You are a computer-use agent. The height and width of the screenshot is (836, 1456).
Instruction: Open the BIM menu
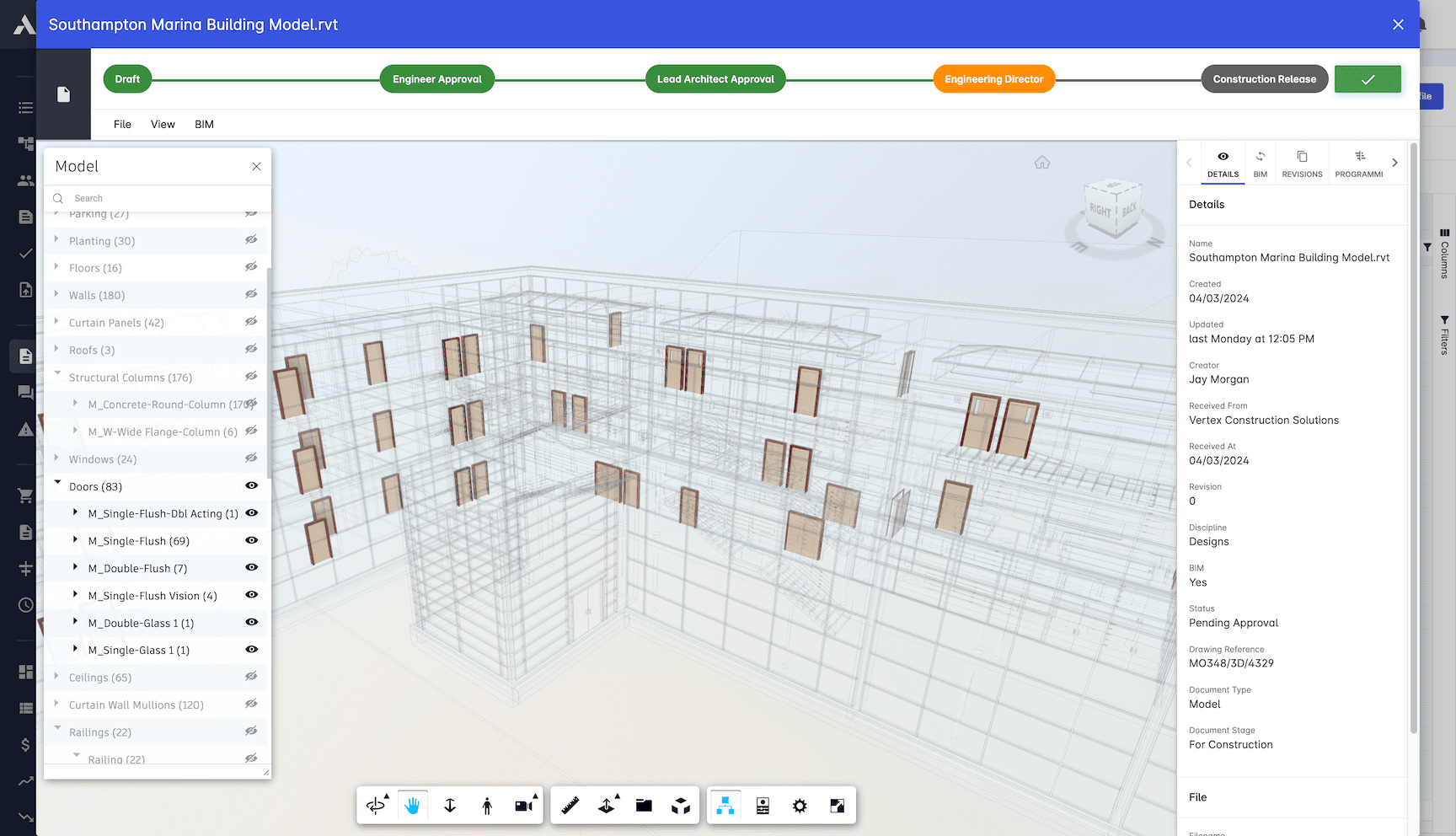pos(203,124)
